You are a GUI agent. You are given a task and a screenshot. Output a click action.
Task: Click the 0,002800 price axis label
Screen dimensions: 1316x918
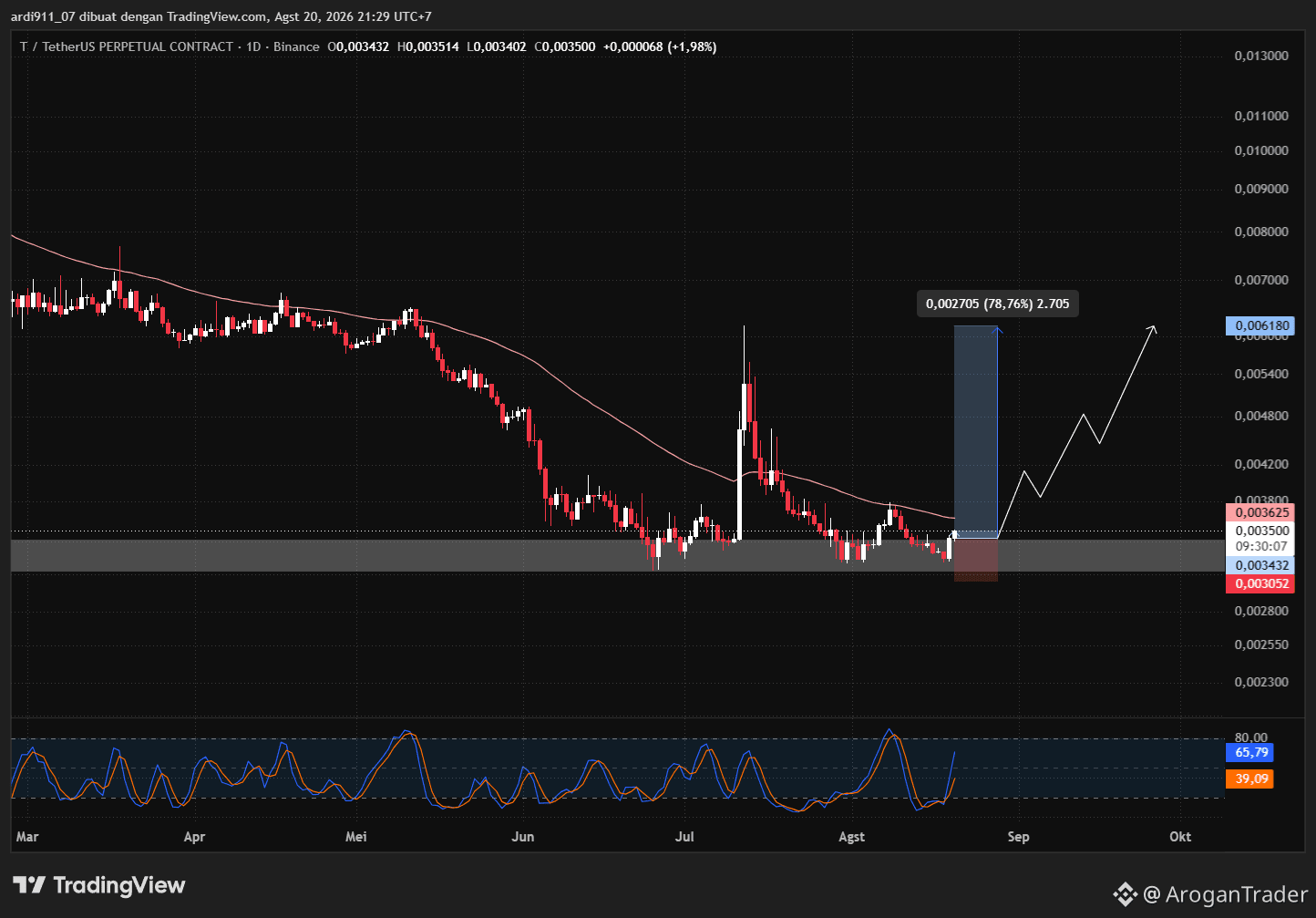point(1261,610)
